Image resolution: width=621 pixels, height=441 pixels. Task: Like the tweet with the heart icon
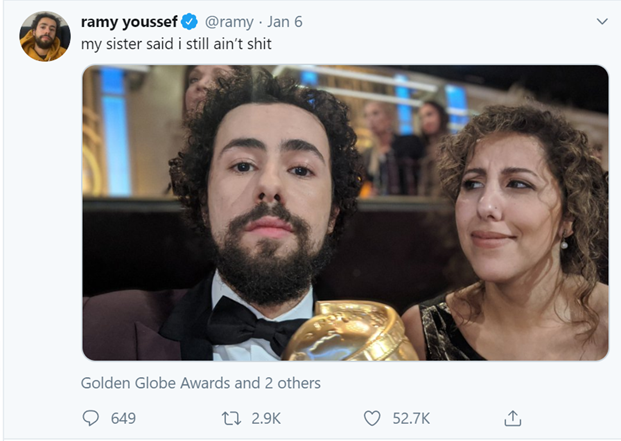pos(372,418)
